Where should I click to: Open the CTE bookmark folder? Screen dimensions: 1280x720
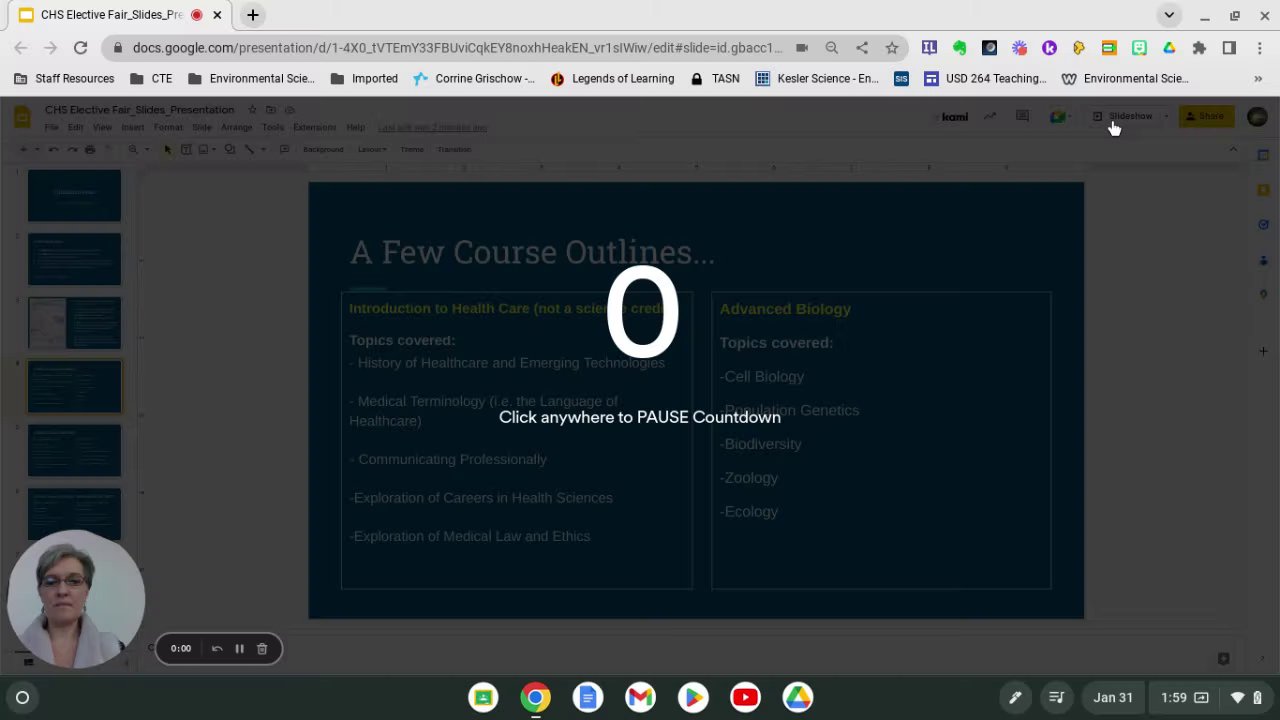(151, 78)
